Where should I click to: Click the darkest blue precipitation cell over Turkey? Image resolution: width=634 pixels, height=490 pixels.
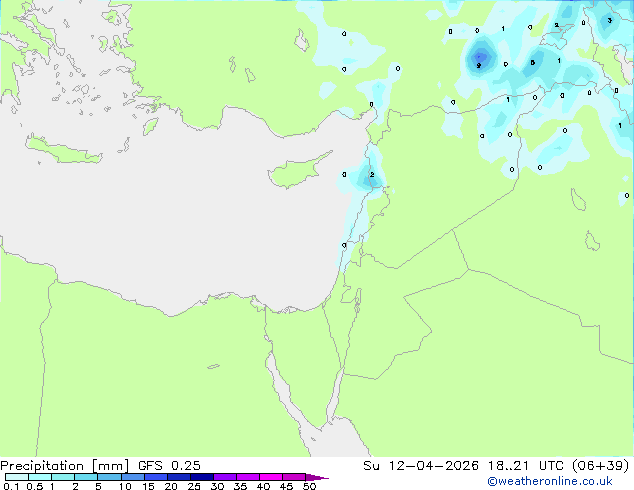(x=480, y=56)
